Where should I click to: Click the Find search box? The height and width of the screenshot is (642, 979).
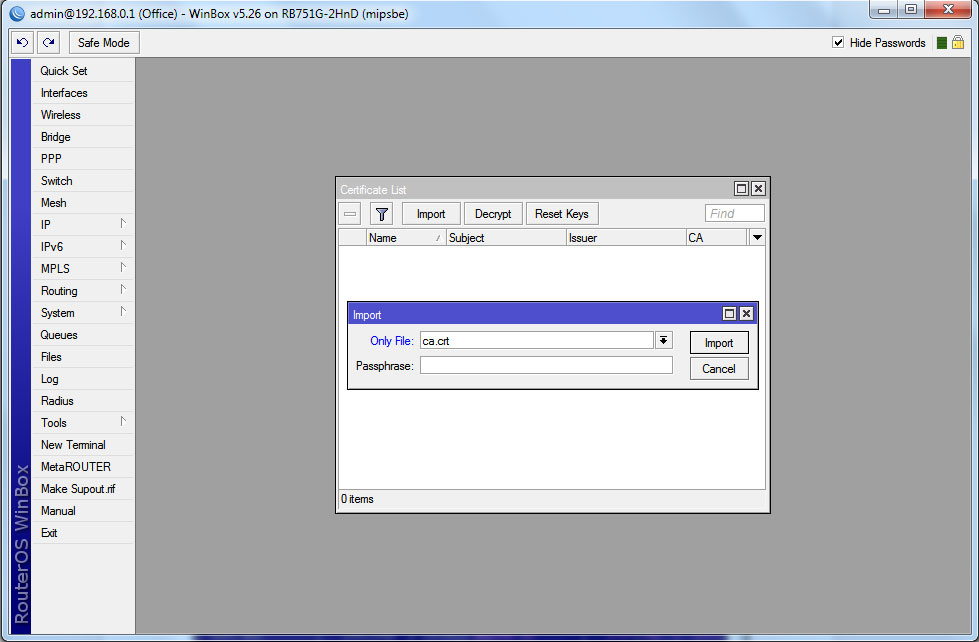pos(735,214)
